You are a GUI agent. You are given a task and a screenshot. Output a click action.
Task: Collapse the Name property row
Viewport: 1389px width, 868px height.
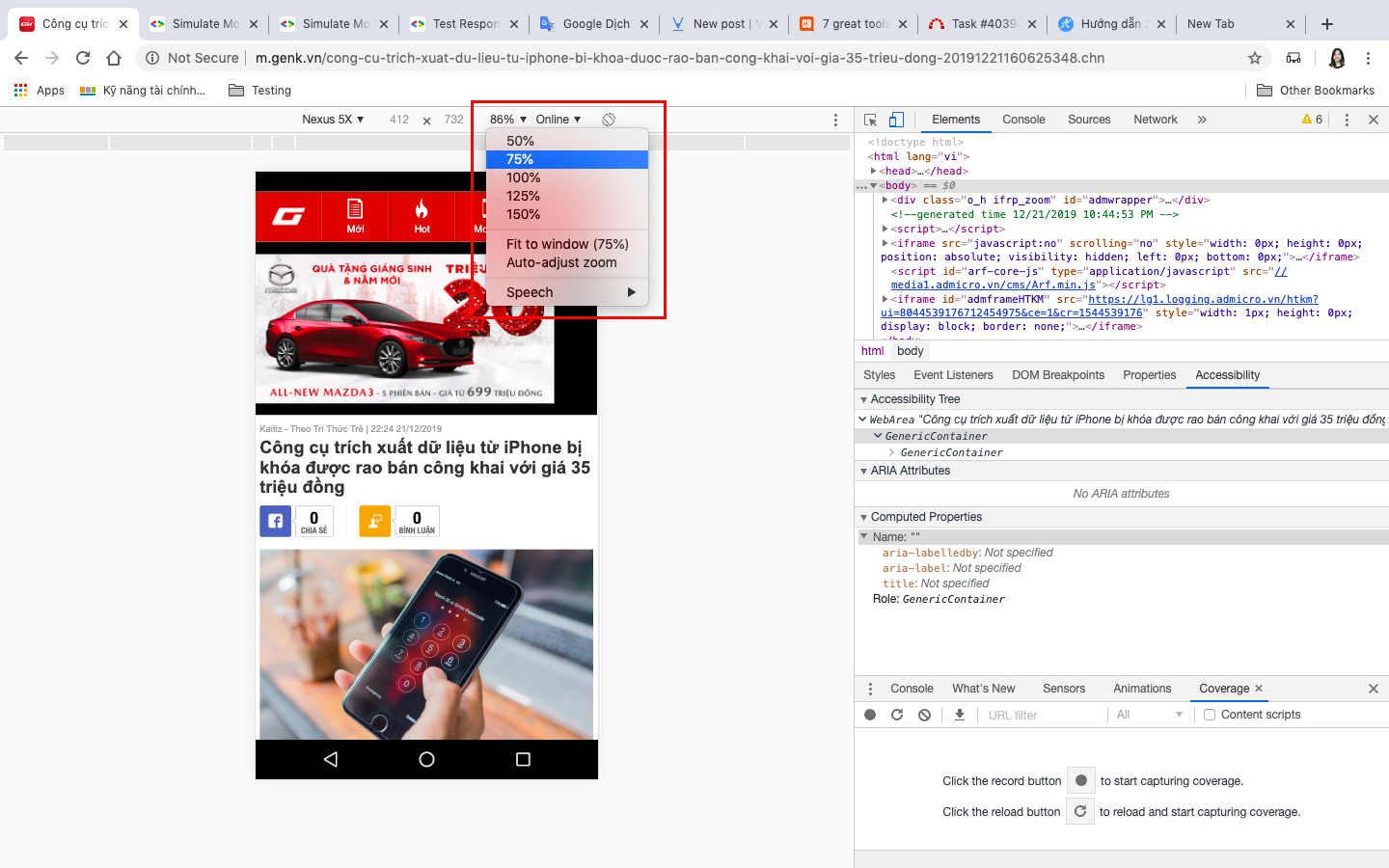864,537
